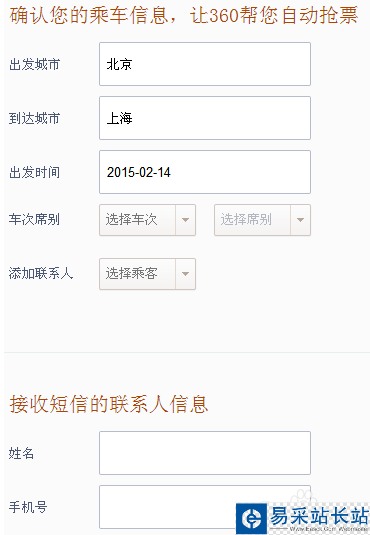Screen dimensions: 370x535
Task: Click the blue 易采站长站 logo icon
Action: tap(252, 519)
